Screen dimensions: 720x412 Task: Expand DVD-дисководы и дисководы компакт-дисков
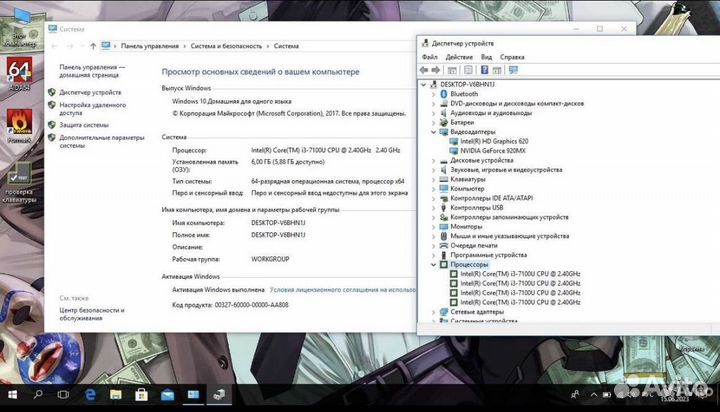tap(433, 103)
